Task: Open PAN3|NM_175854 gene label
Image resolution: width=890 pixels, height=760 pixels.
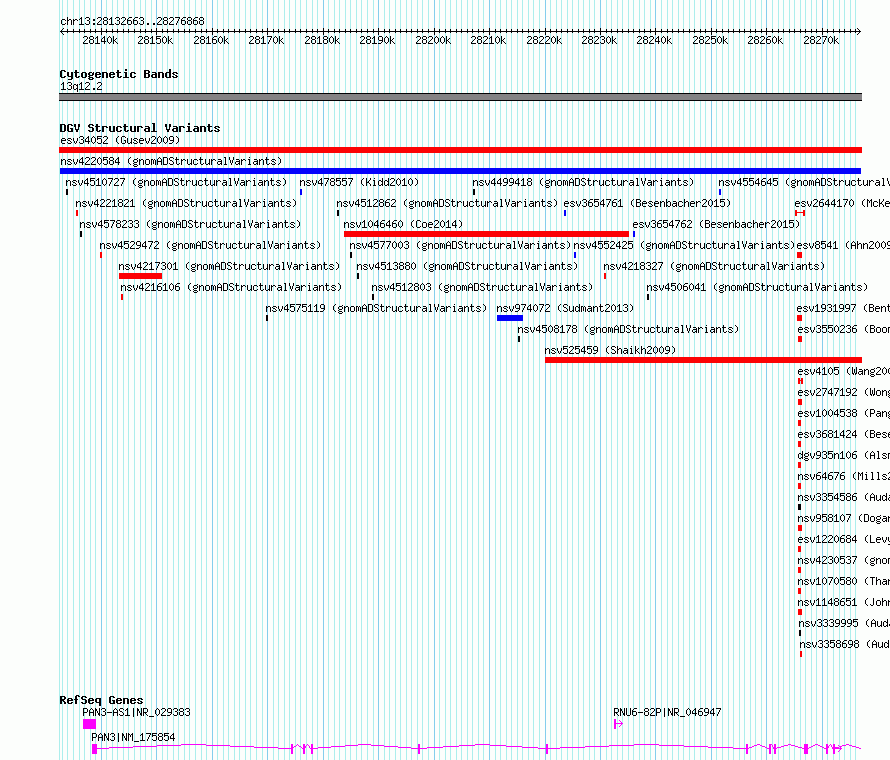Action: point(133,737)
